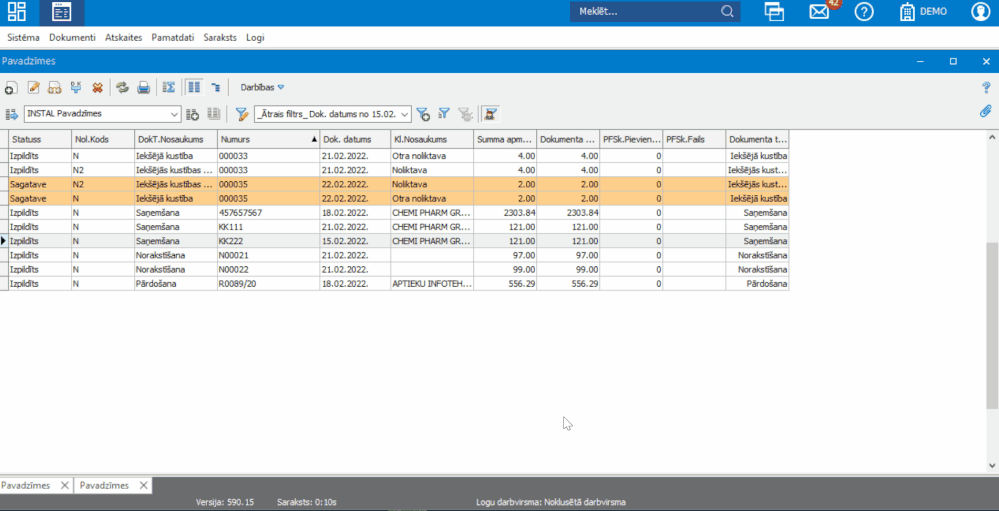Open the Pamatdati menu

tap(173, 37)
